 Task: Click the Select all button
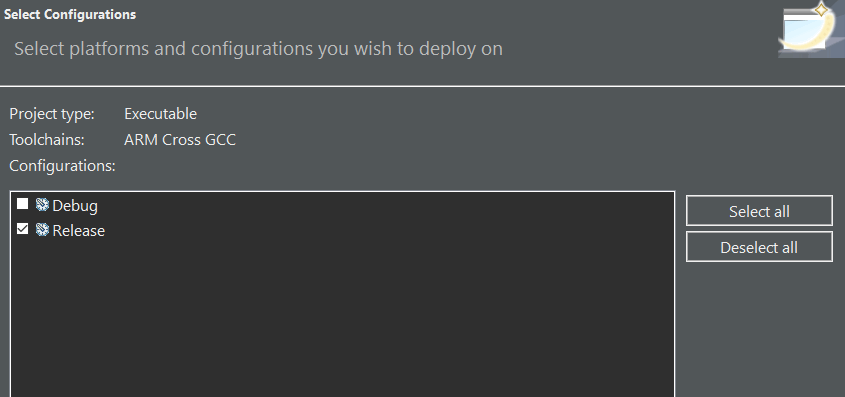click(x=759, y=211)
